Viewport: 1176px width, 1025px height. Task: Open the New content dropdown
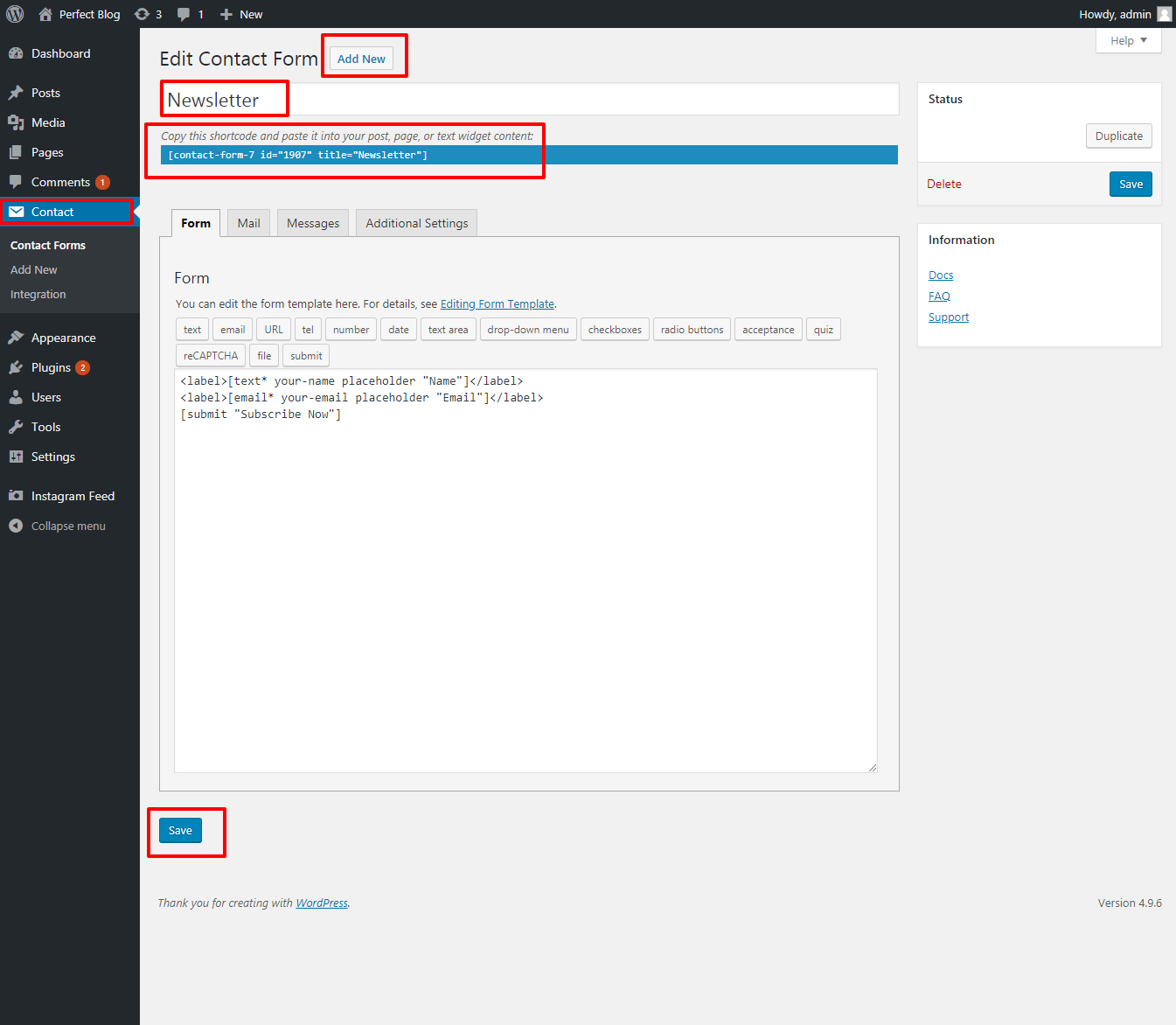click(x=241, y=14)
